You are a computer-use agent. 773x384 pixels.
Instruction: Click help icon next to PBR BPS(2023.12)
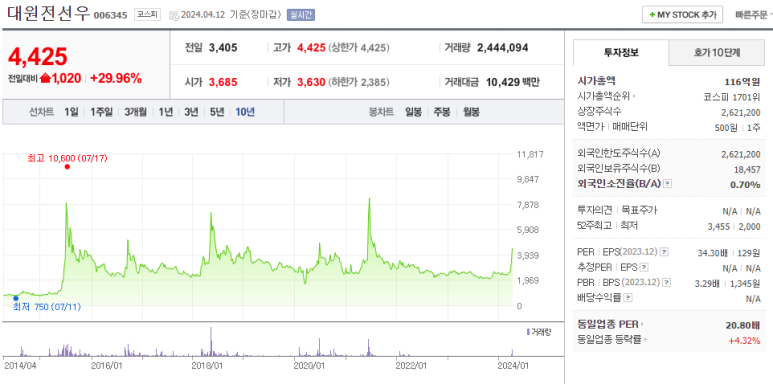point(667,282)
